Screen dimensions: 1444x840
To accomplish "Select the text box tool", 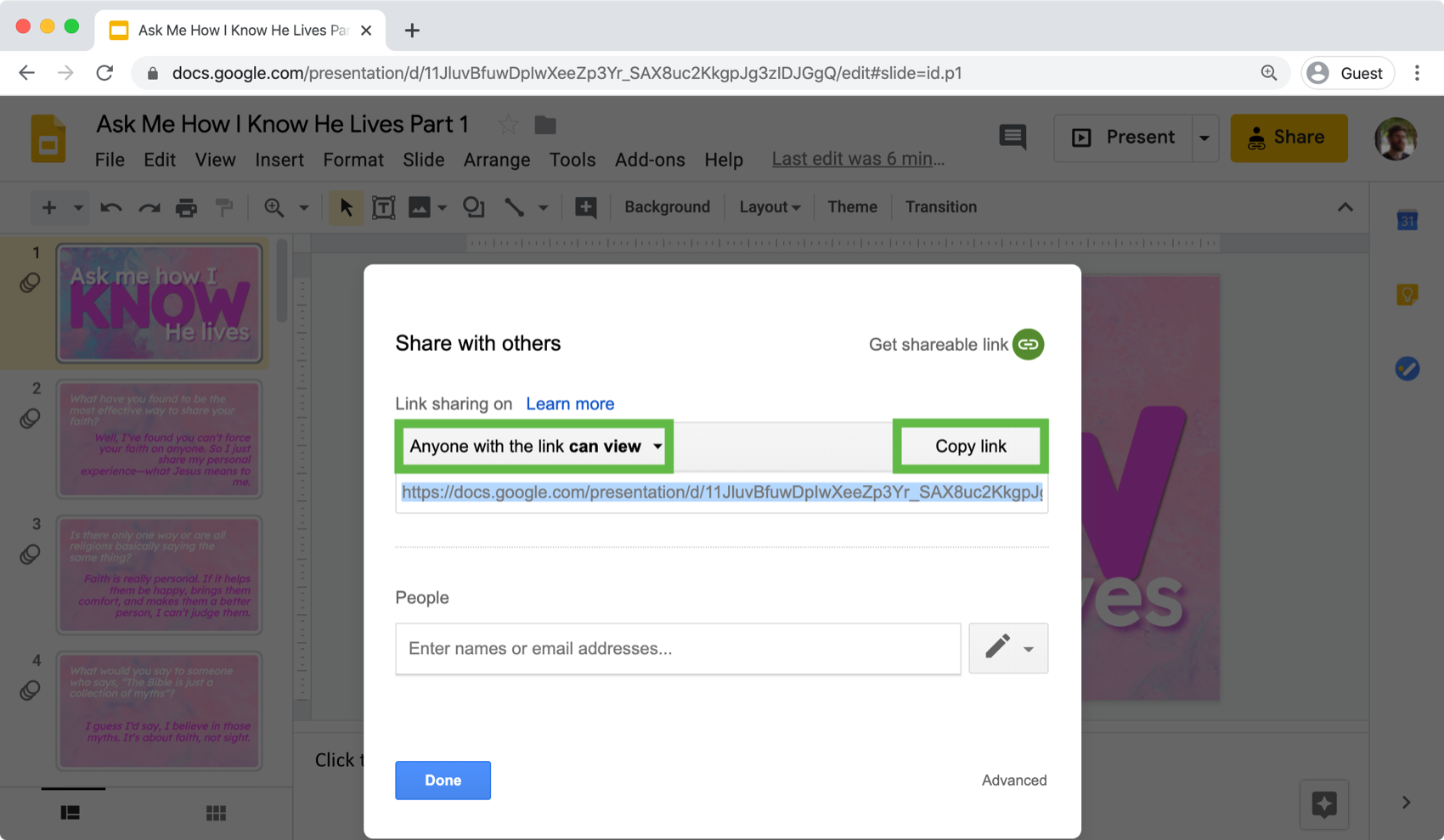I will point(383,207).
